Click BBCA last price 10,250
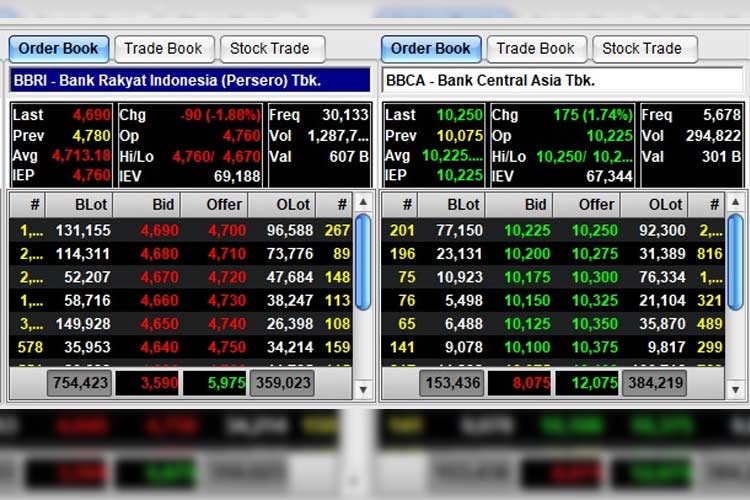This screenshot has width=750, height=500. tap(460, 115)
